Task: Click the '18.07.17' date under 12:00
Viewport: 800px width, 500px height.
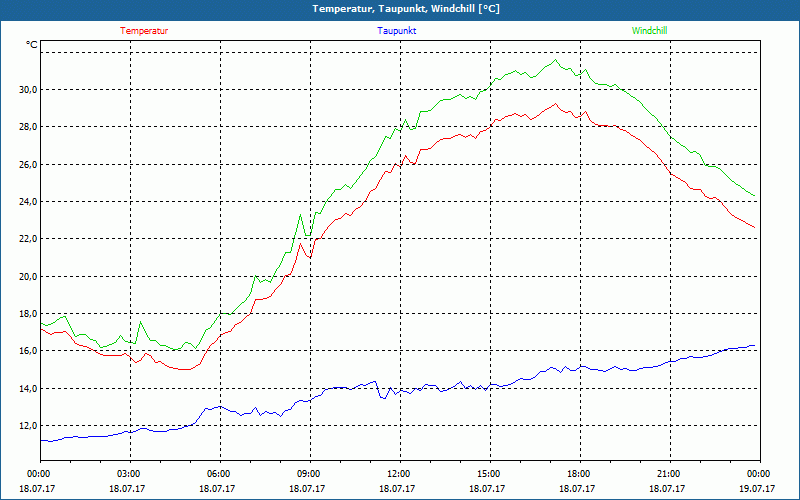Action: coord(398,489)
